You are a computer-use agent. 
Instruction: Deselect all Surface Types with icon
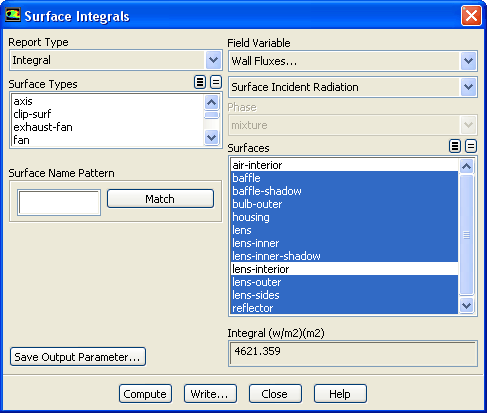(x=216, y=82)
